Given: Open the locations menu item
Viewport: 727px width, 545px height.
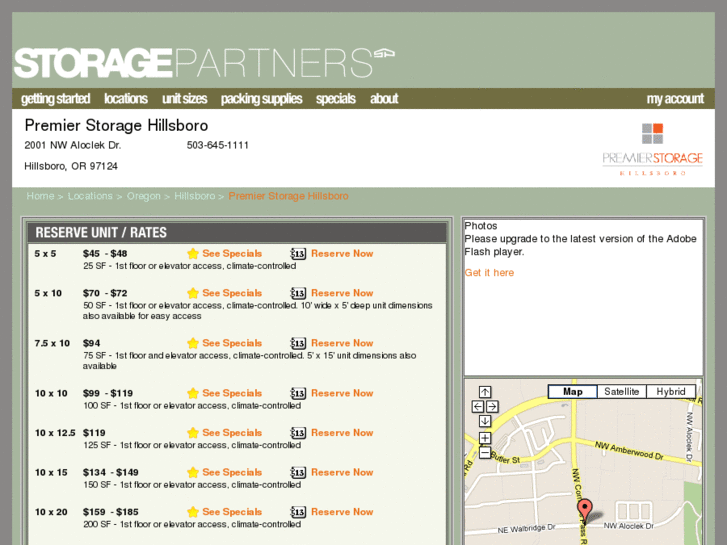Looking at the screenshot, I should point(126,98).
